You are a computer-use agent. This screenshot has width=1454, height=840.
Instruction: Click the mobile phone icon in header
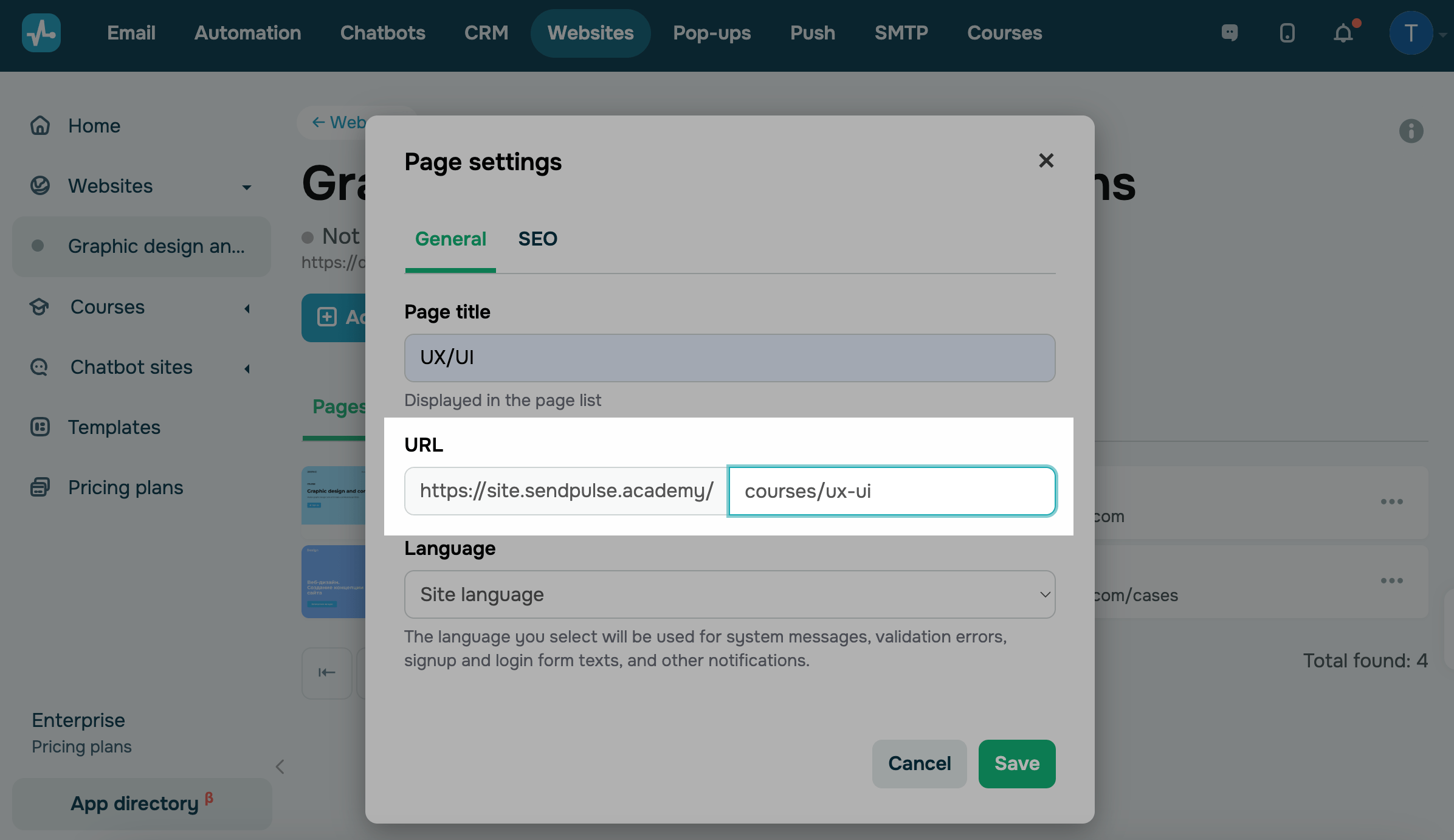pos(1287,33)
